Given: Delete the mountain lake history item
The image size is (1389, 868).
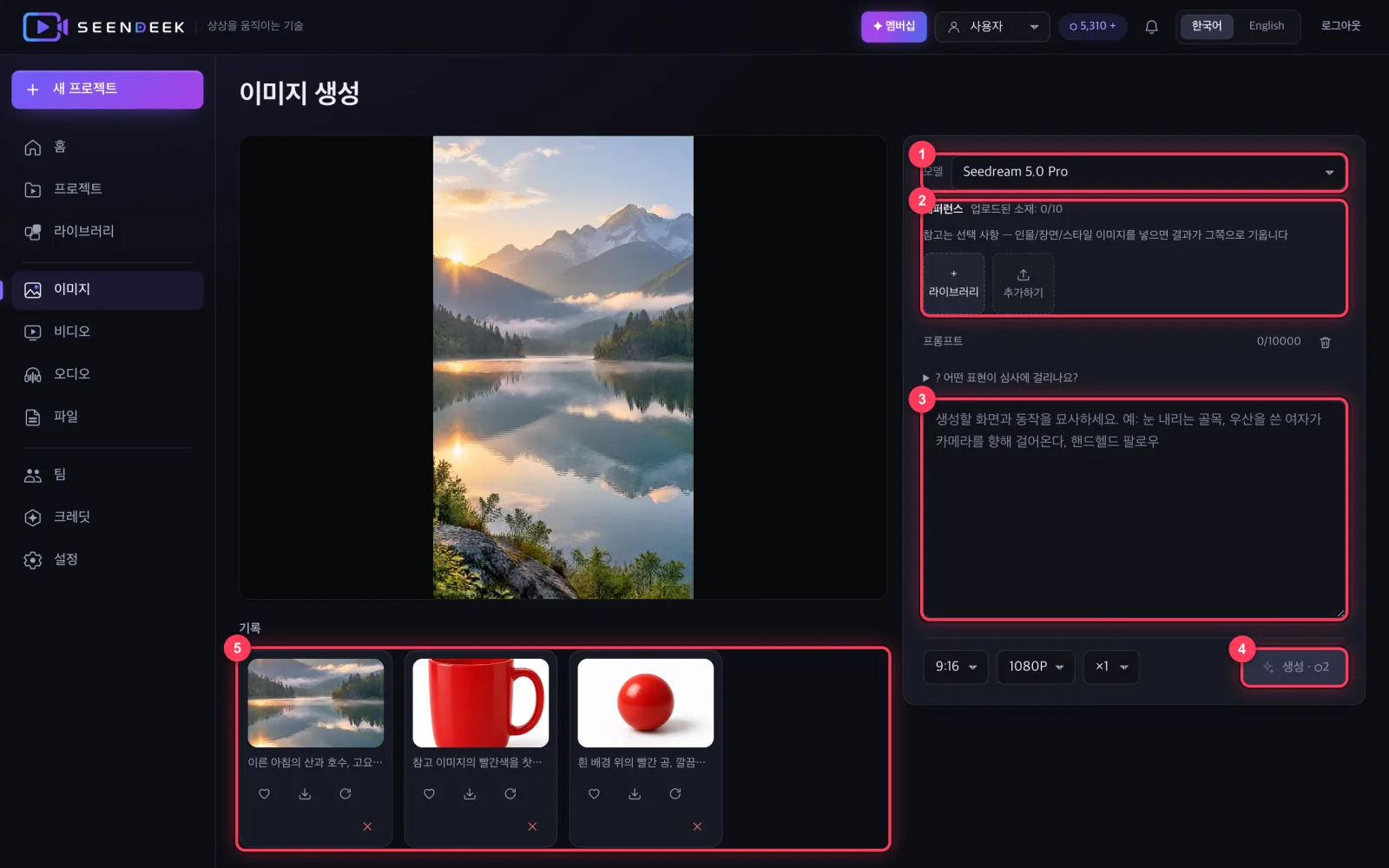Looking at the screenshot, I should [367, 826].
